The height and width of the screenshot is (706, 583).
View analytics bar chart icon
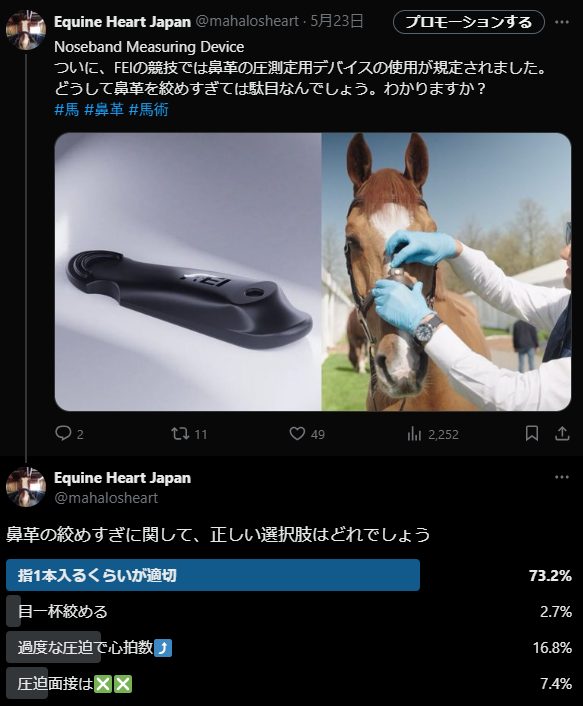click(414, 434)
